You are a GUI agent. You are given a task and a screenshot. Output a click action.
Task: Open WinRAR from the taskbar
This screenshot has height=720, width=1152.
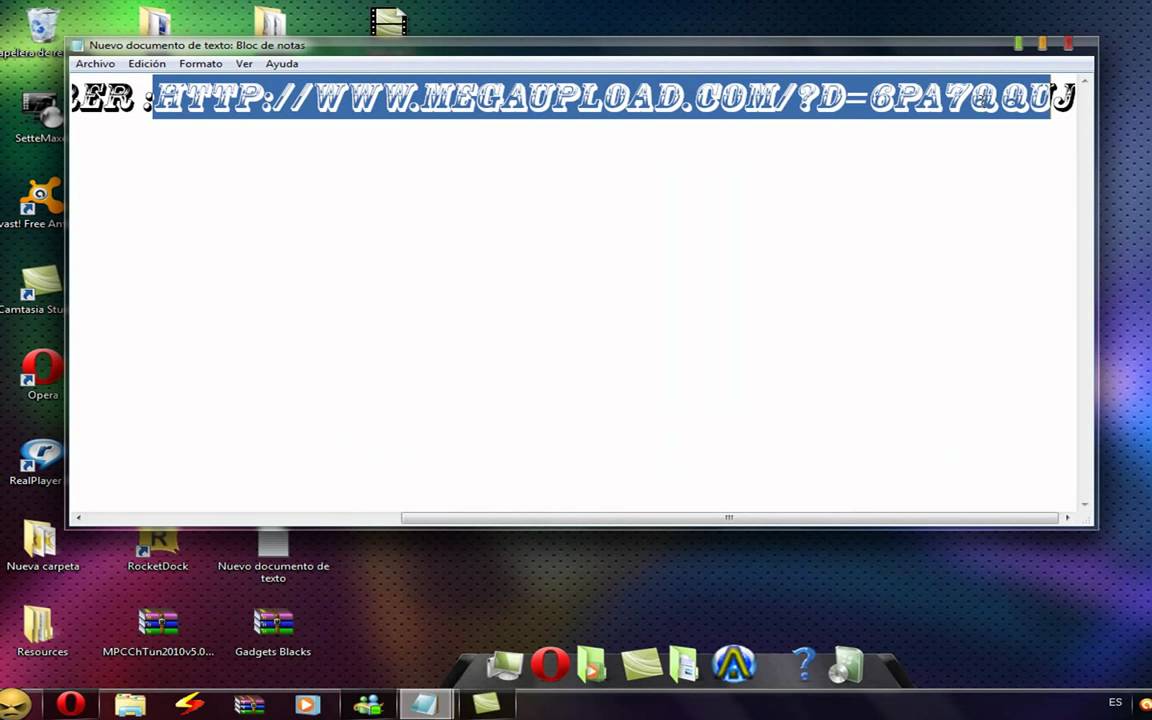point(250,705)
